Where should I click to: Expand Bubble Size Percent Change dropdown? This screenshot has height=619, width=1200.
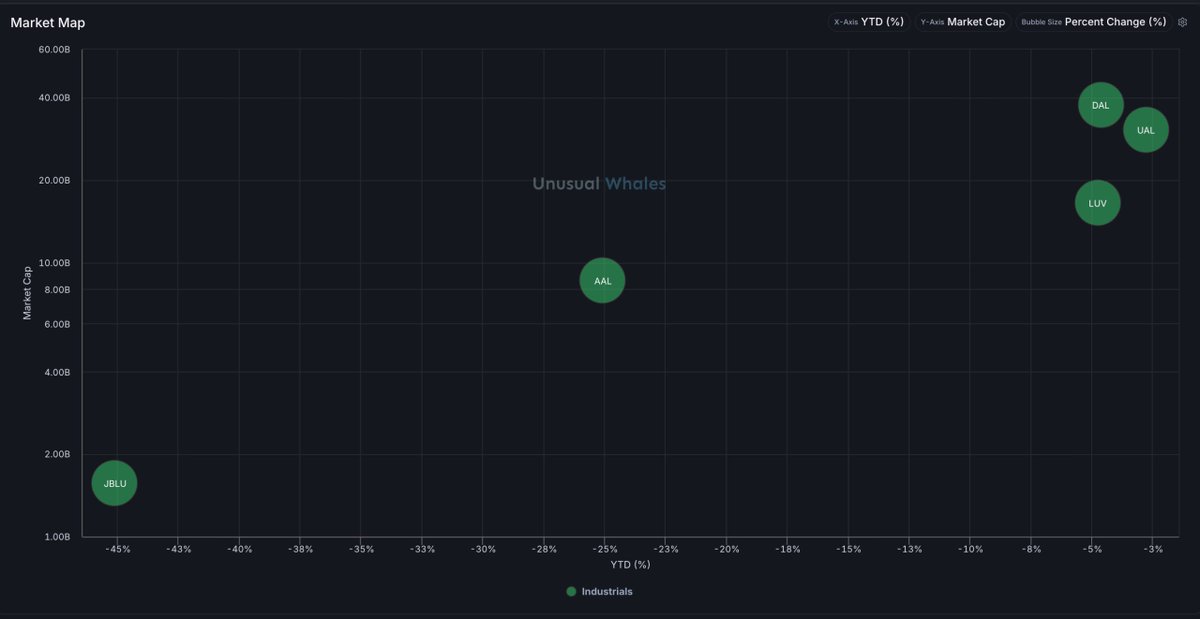tap(1093, 22)
